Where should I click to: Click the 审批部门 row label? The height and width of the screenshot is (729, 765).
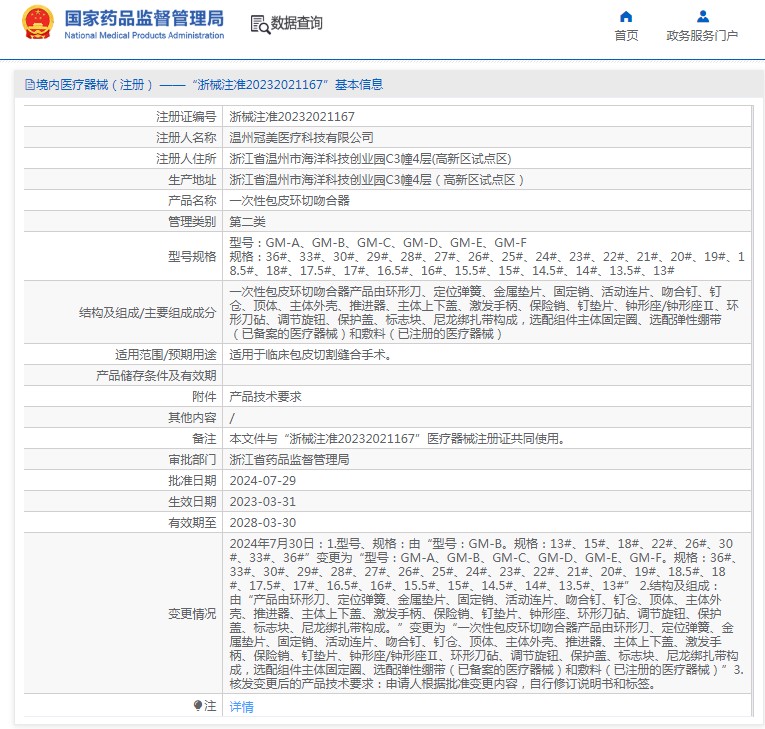click(192, 460)
